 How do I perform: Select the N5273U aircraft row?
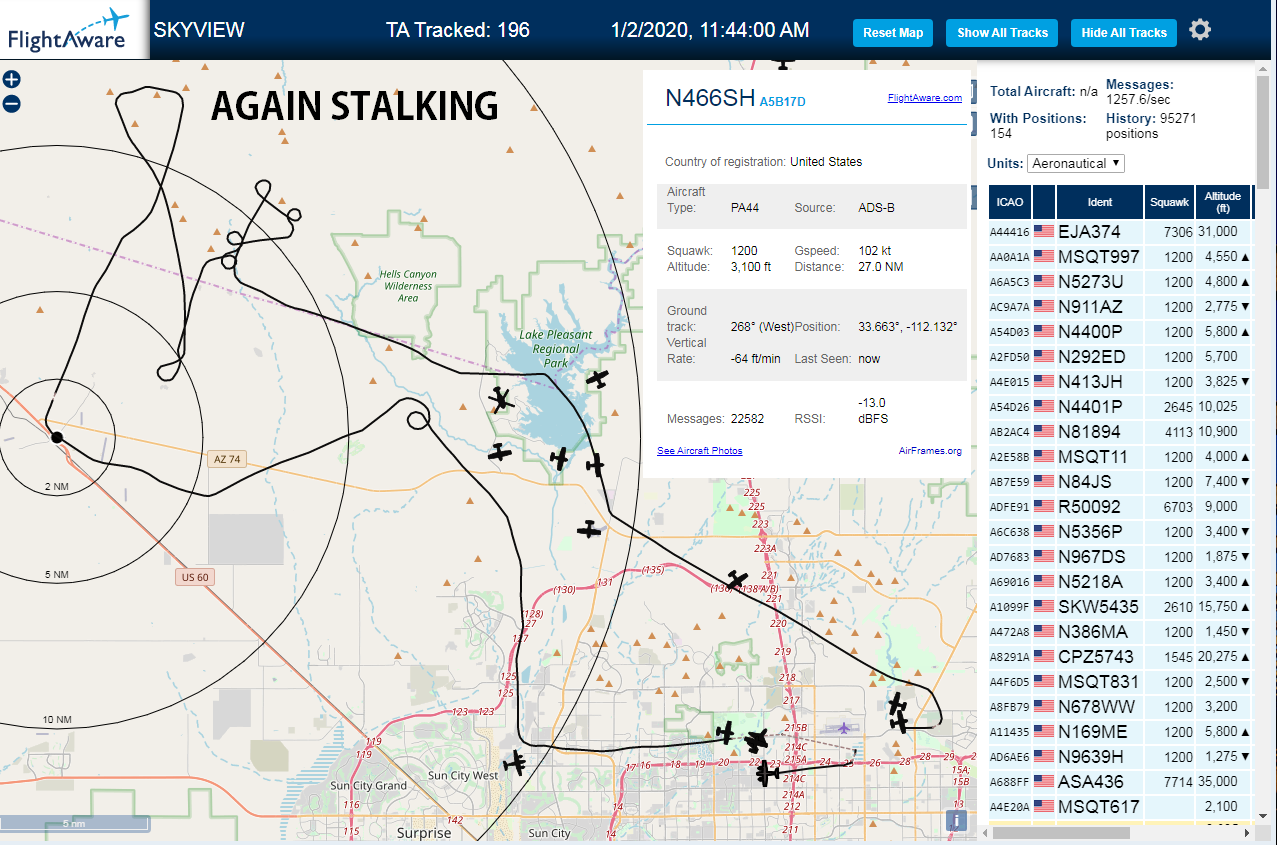tap(1122, 281)
